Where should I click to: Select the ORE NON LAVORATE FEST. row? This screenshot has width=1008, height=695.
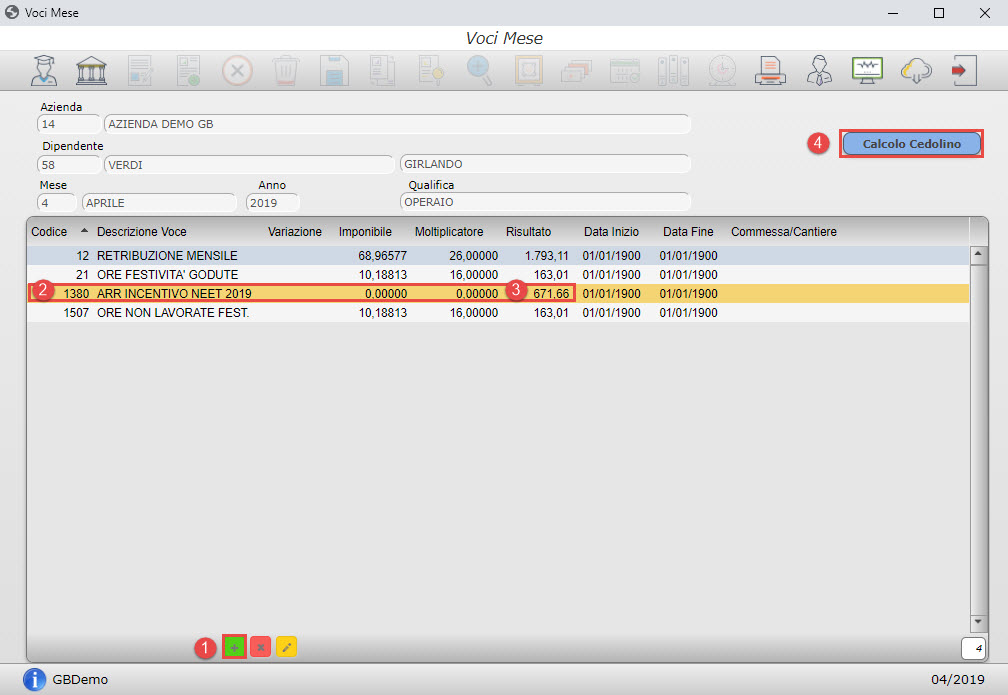498,312
